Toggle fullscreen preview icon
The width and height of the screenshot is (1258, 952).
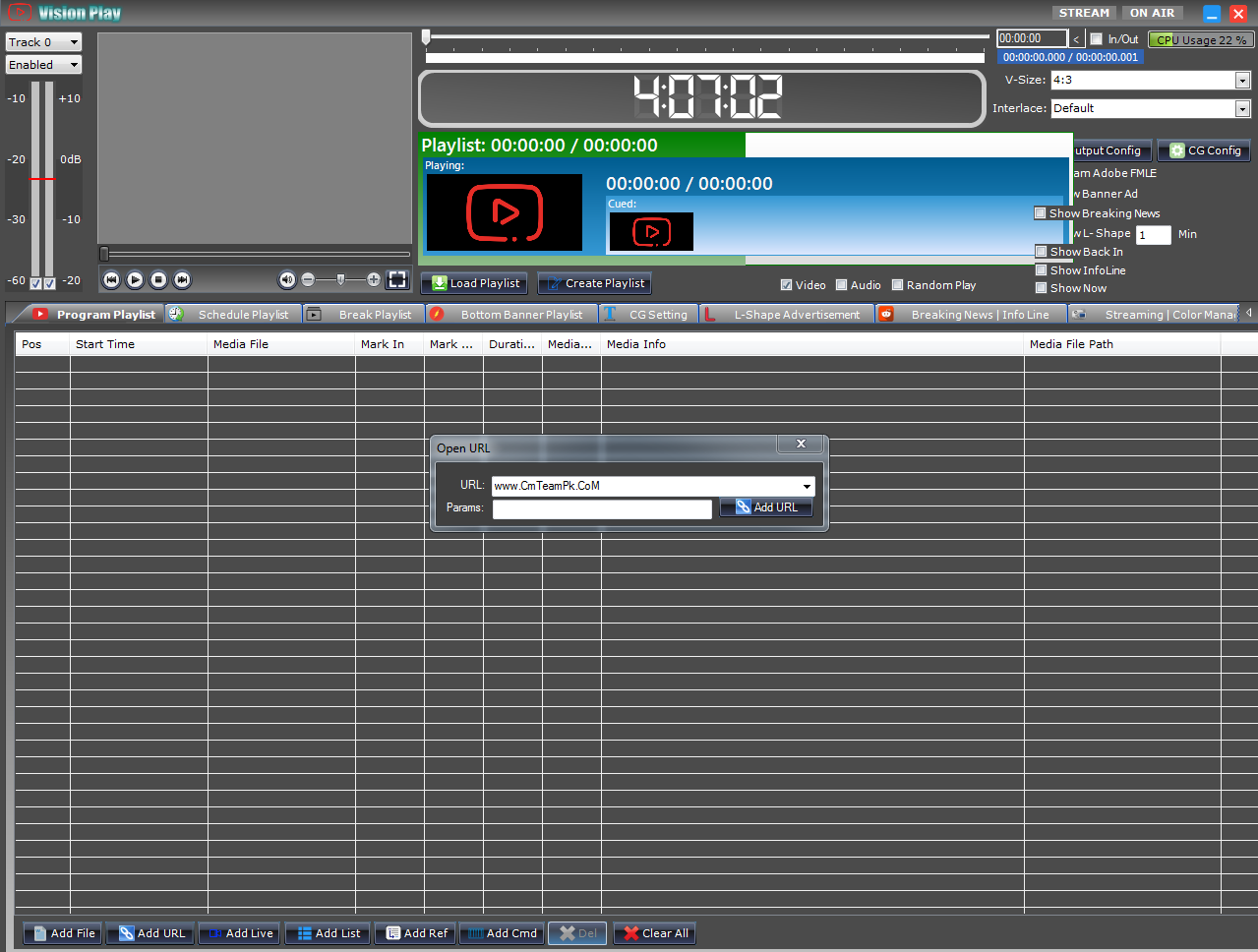pyautogui.click(x=397, y=280)
